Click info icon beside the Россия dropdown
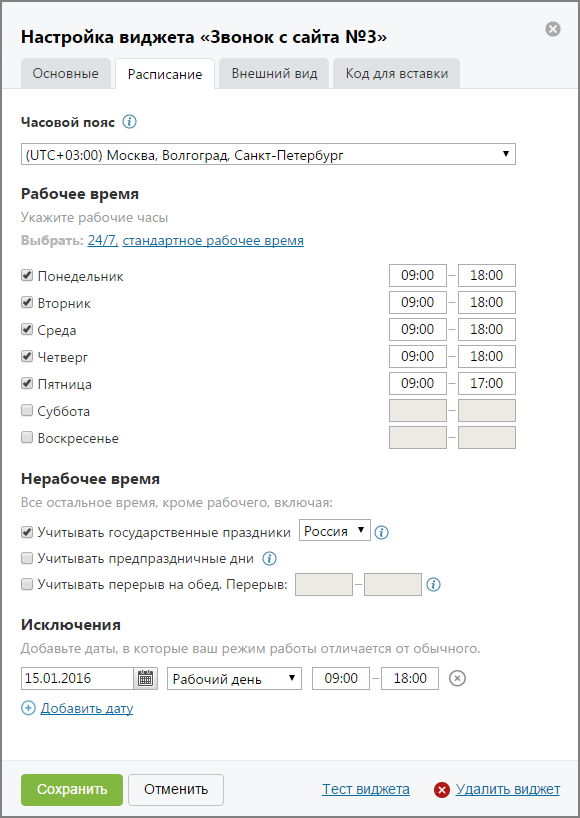The image size is (580, 818). pos(382,533)
